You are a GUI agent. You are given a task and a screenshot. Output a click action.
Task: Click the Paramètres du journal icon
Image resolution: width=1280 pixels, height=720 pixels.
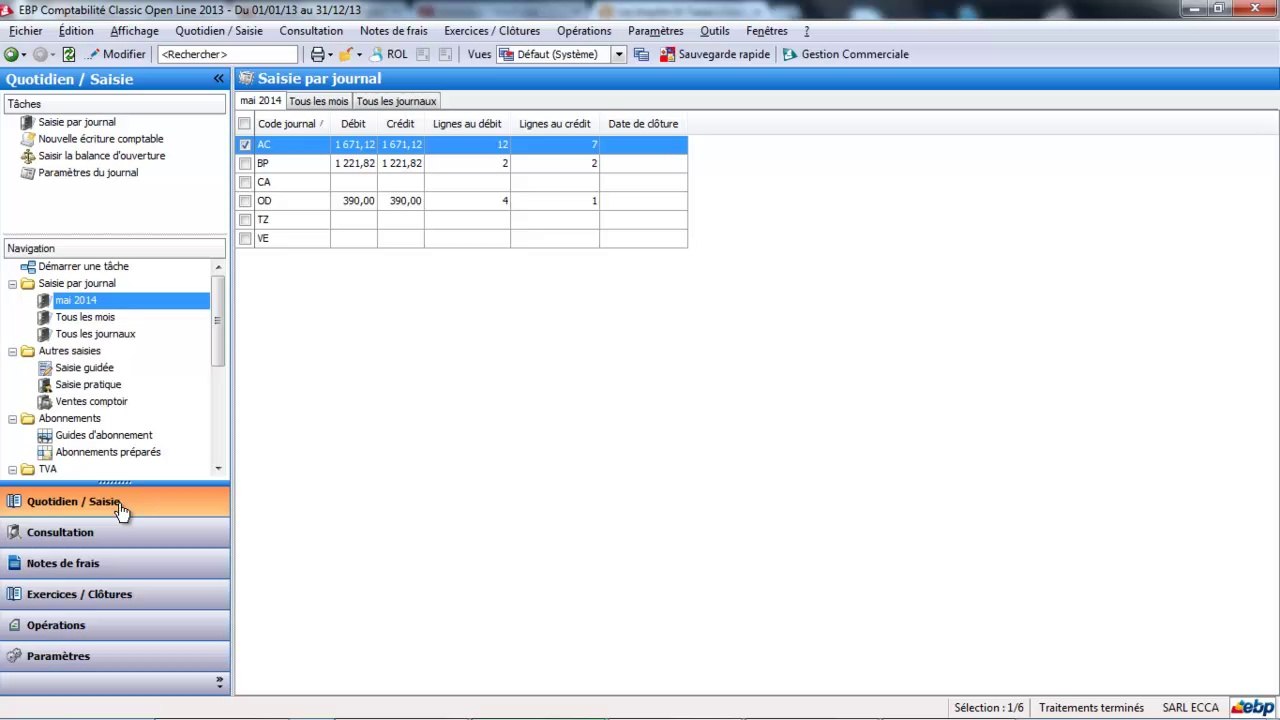point(28,173)
